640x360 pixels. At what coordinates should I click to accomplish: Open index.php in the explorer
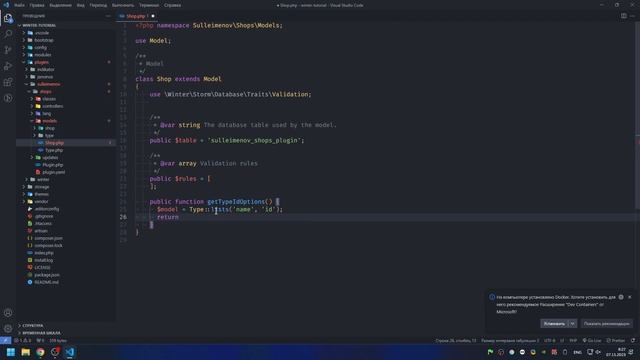pyautogui.click(x=44, y=253)
